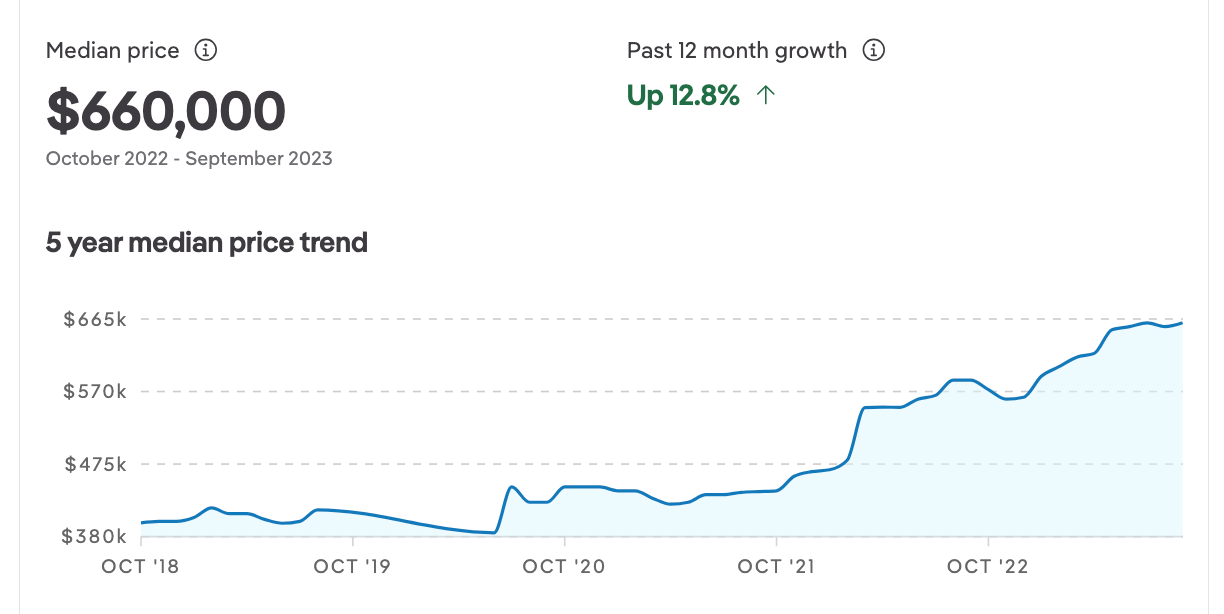
Task: Click the OCT '19 x-axis marker
Action: coord(352,567)
